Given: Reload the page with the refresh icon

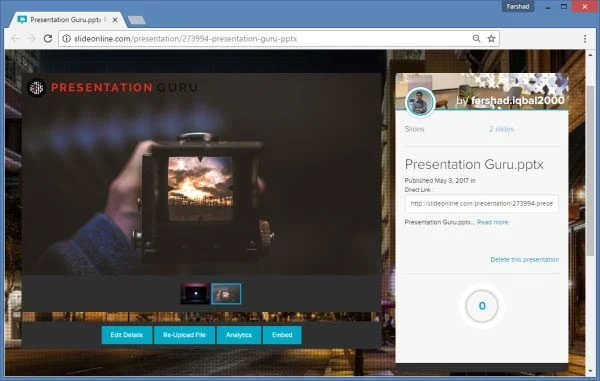Looking at the screenshot, I should 47,38.
